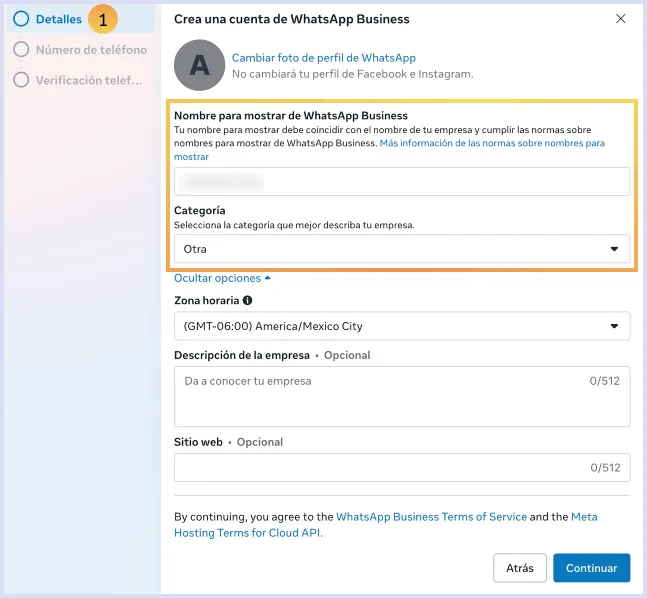Viewport: 647px width, 598px height.
Task: Collapse the Ocultar opciones section
Action: (x=221, y=278)
